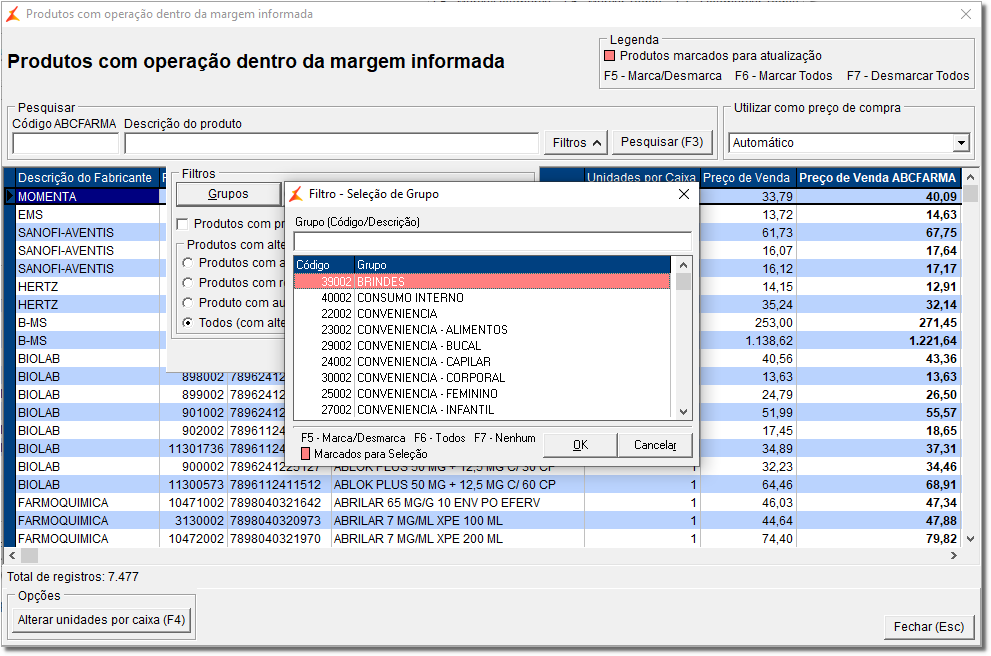Screen dimensions: 991x656
Task: Click the main table vertical scroll down arrow
Action: tap(971, 539)
